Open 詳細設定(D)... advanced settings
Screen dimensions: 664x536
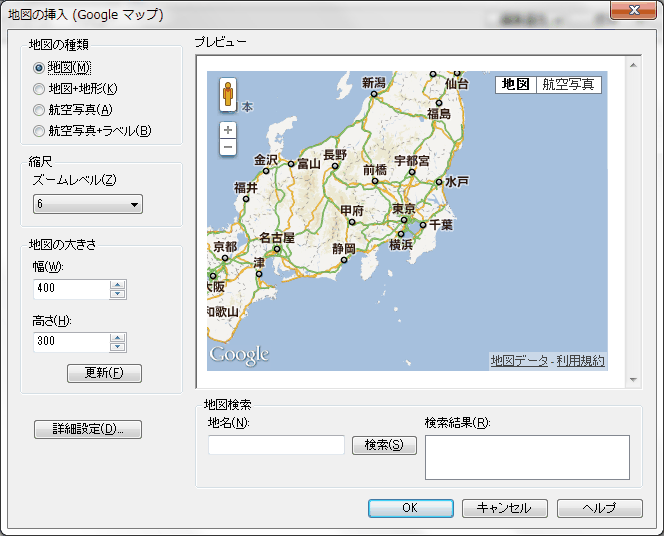tap(88, 429)
